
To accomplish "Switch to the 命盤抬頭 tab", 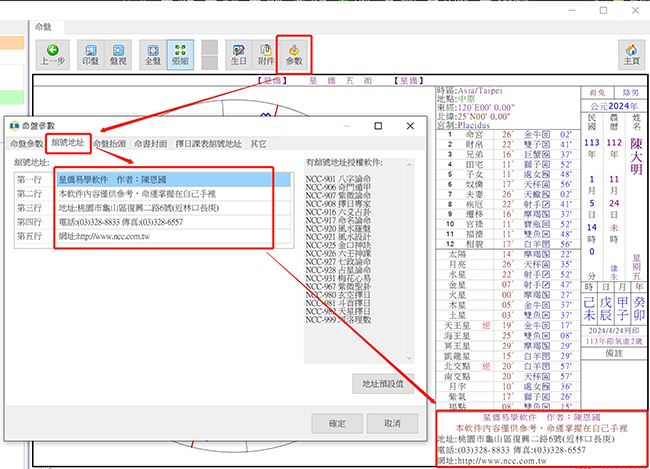I will click(x=111, y=144).
